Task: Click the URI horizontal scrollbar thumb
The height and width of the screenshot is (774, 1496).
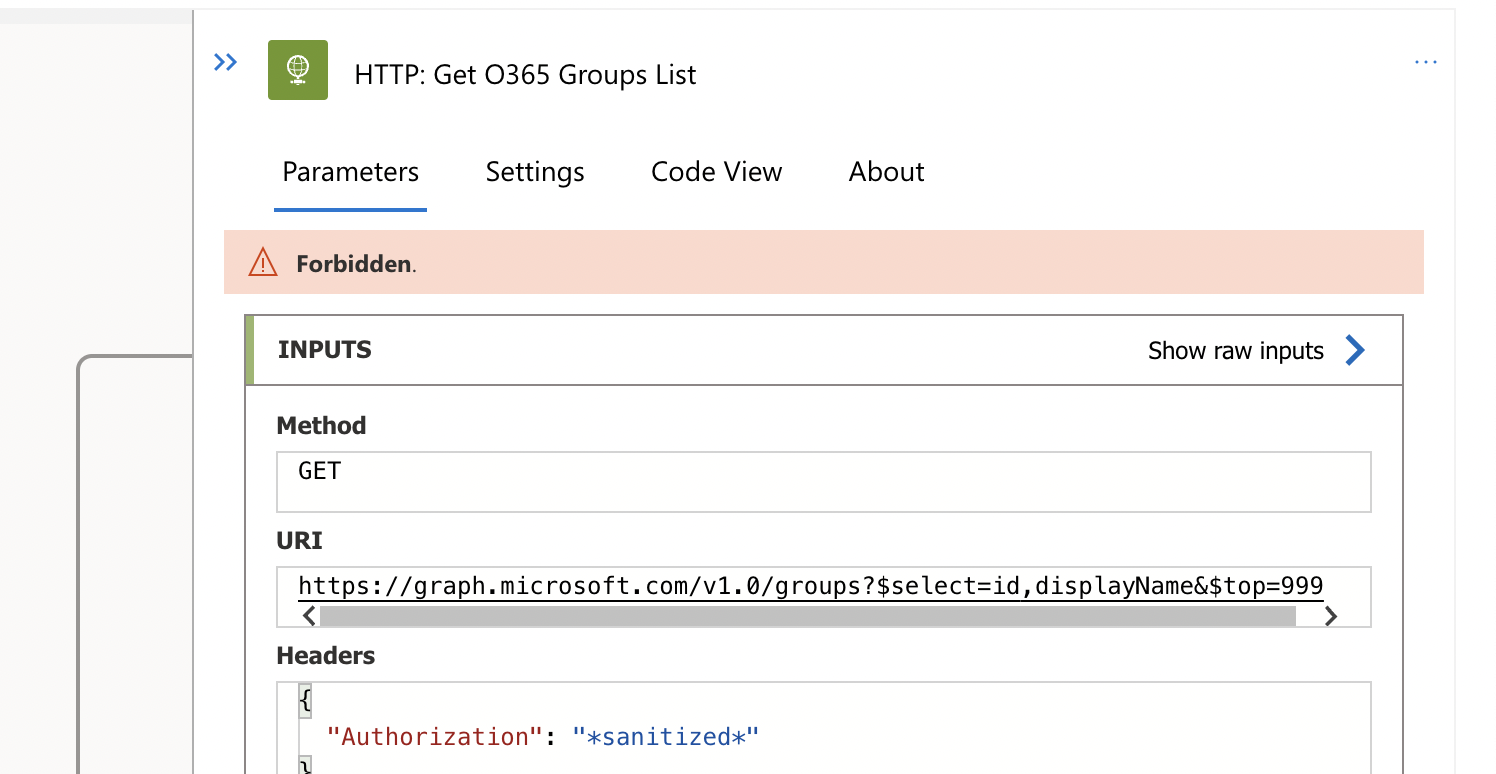Action: point(808,616)
